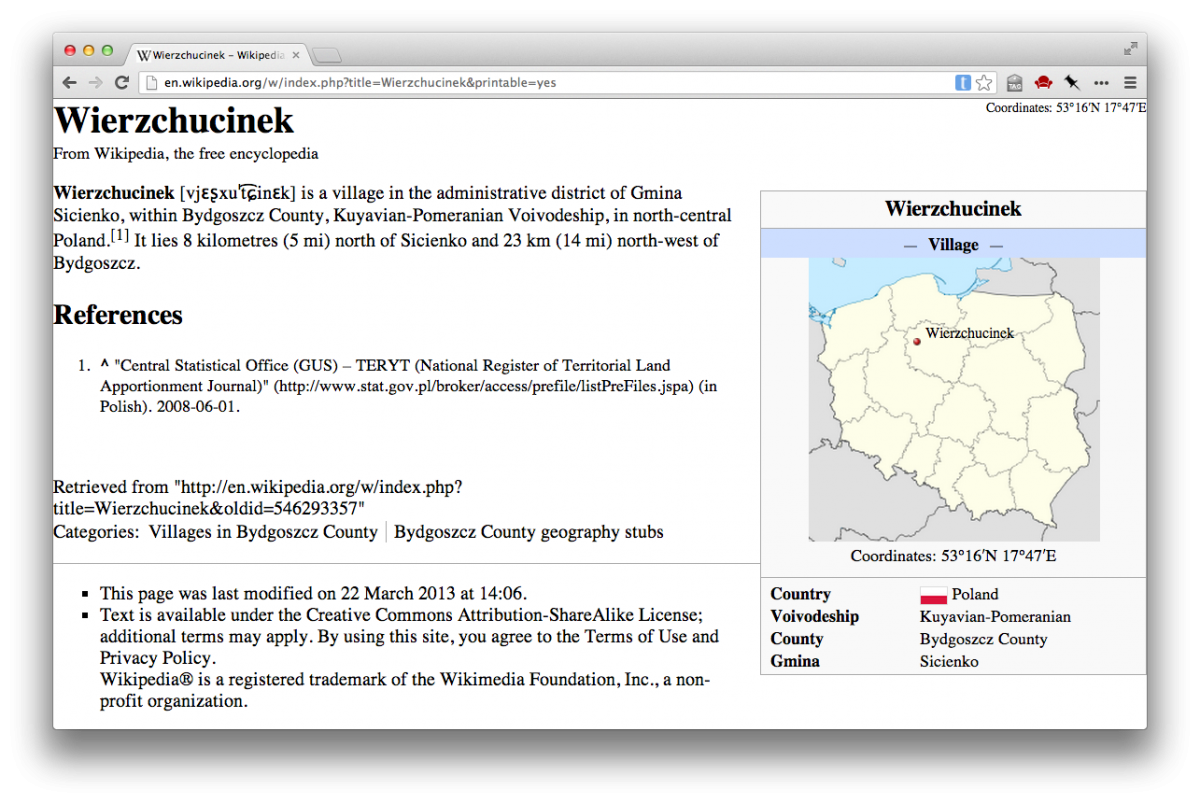Viewport: 1200px width, 803px height.
Task: Follow the [1] citation superscript link
Action: click(x=120, y=236)
